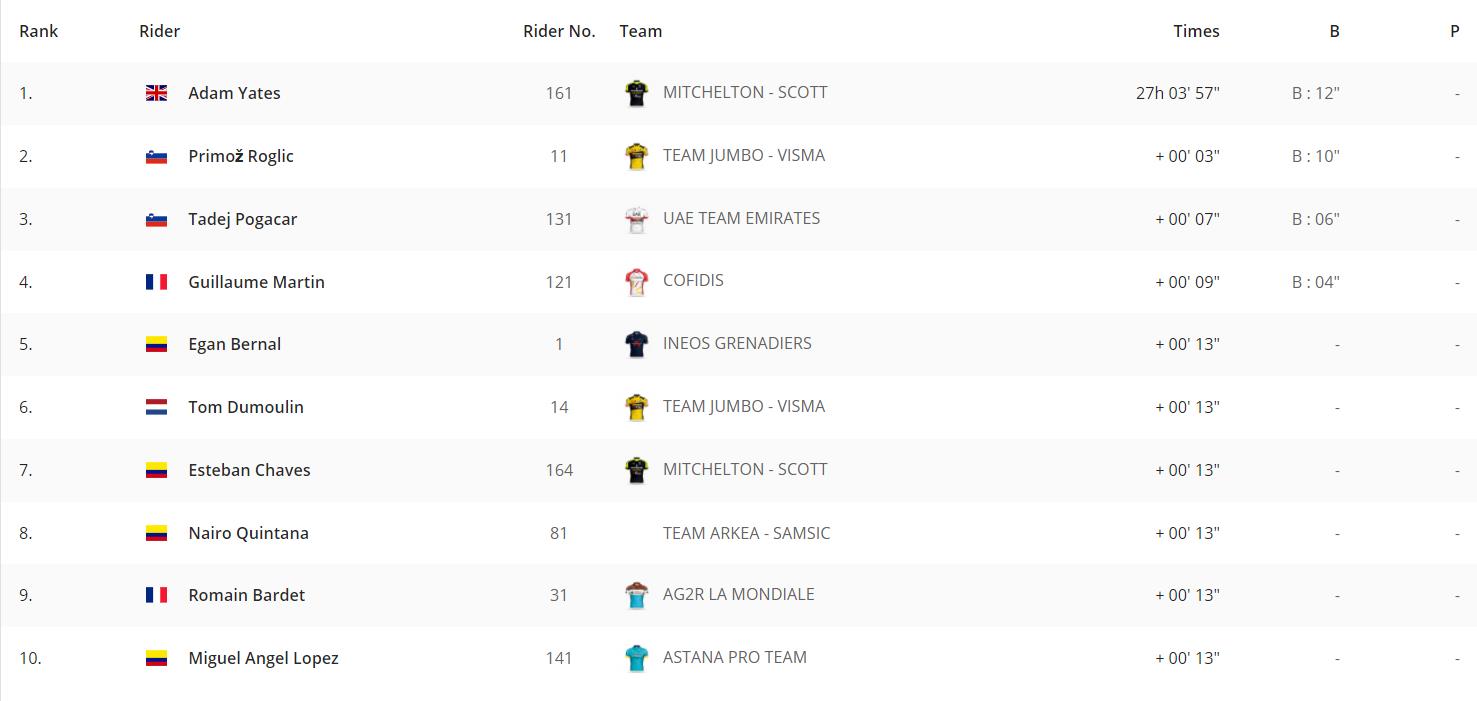Click the British flag beside Adam Yates
This screenshot has width=1477, height=701.
(x=156, y=93)
